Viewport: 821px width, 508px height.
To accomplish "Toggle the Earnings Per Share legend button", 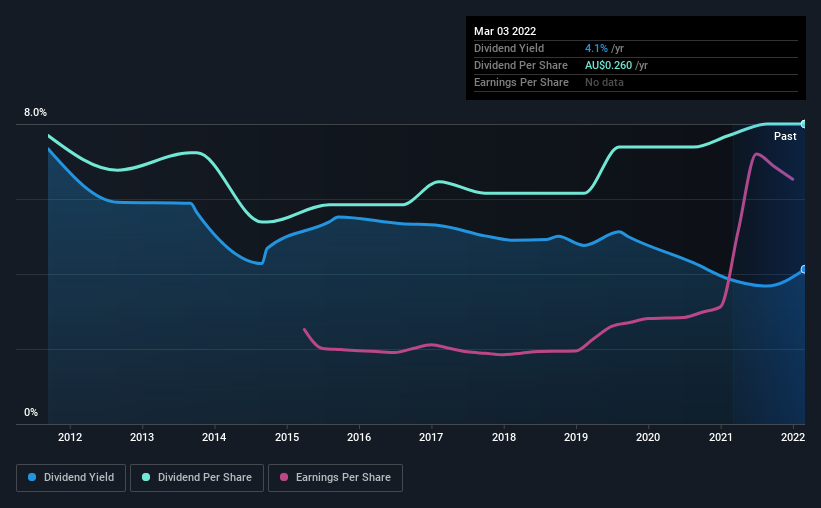I will (336, 478).
